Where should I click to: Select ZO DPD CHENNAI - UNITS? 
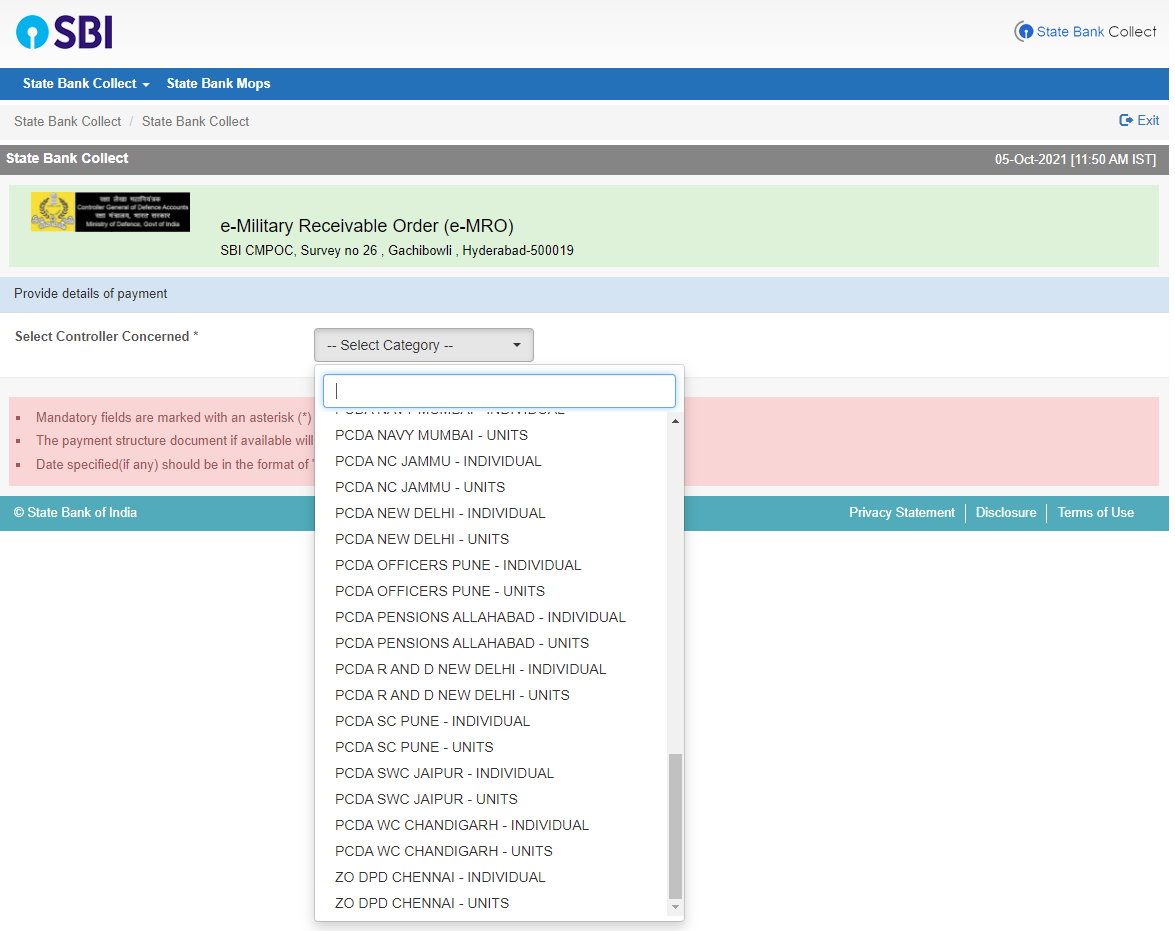422,903
